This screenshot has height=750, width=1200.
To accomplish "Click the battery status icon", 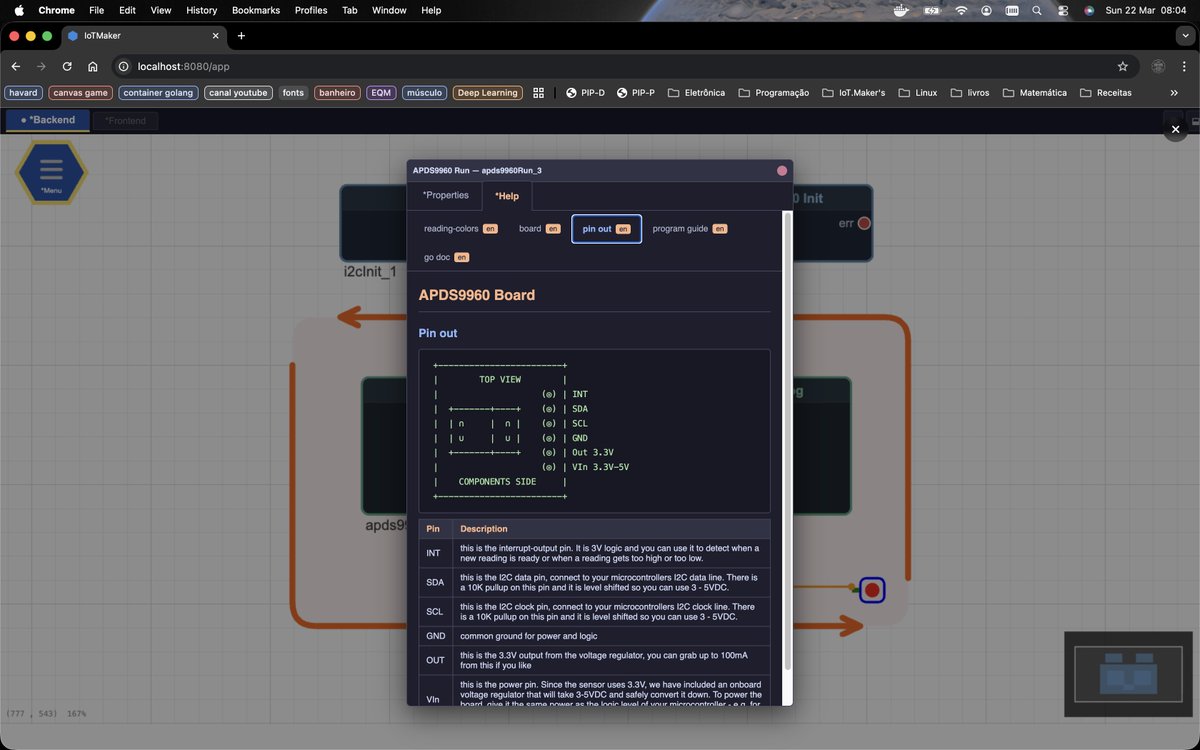I will click(x=932, y=10).
